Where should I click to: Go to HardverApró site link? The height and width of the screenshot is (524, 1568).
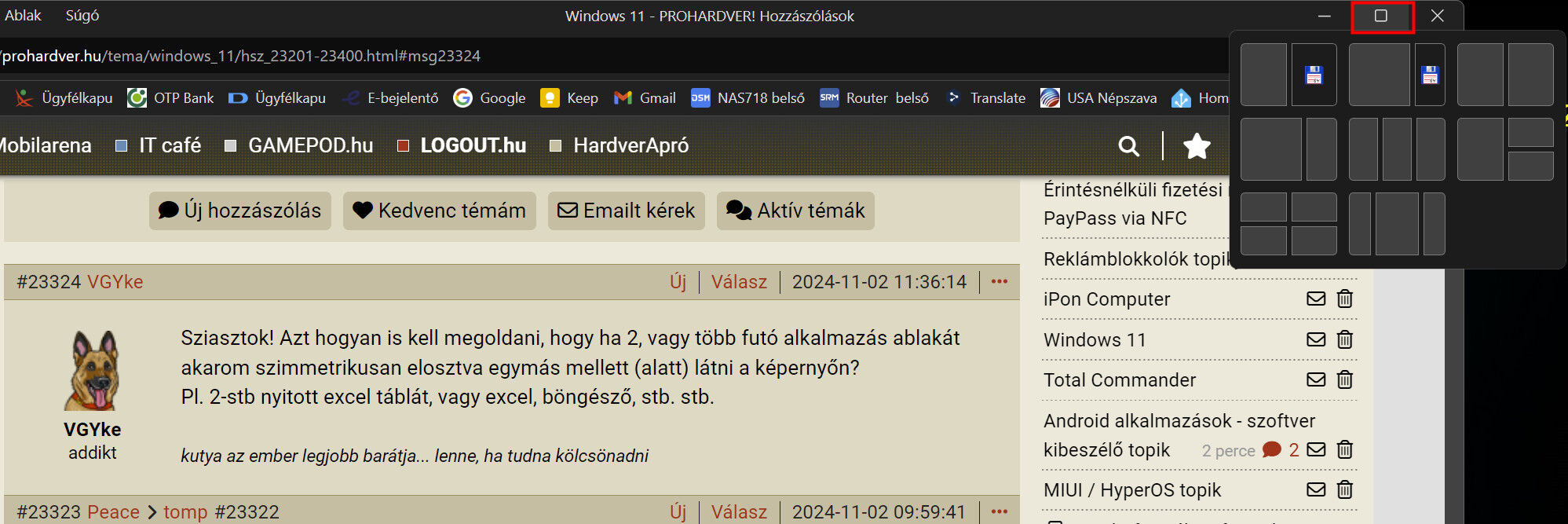pos(620,145)
